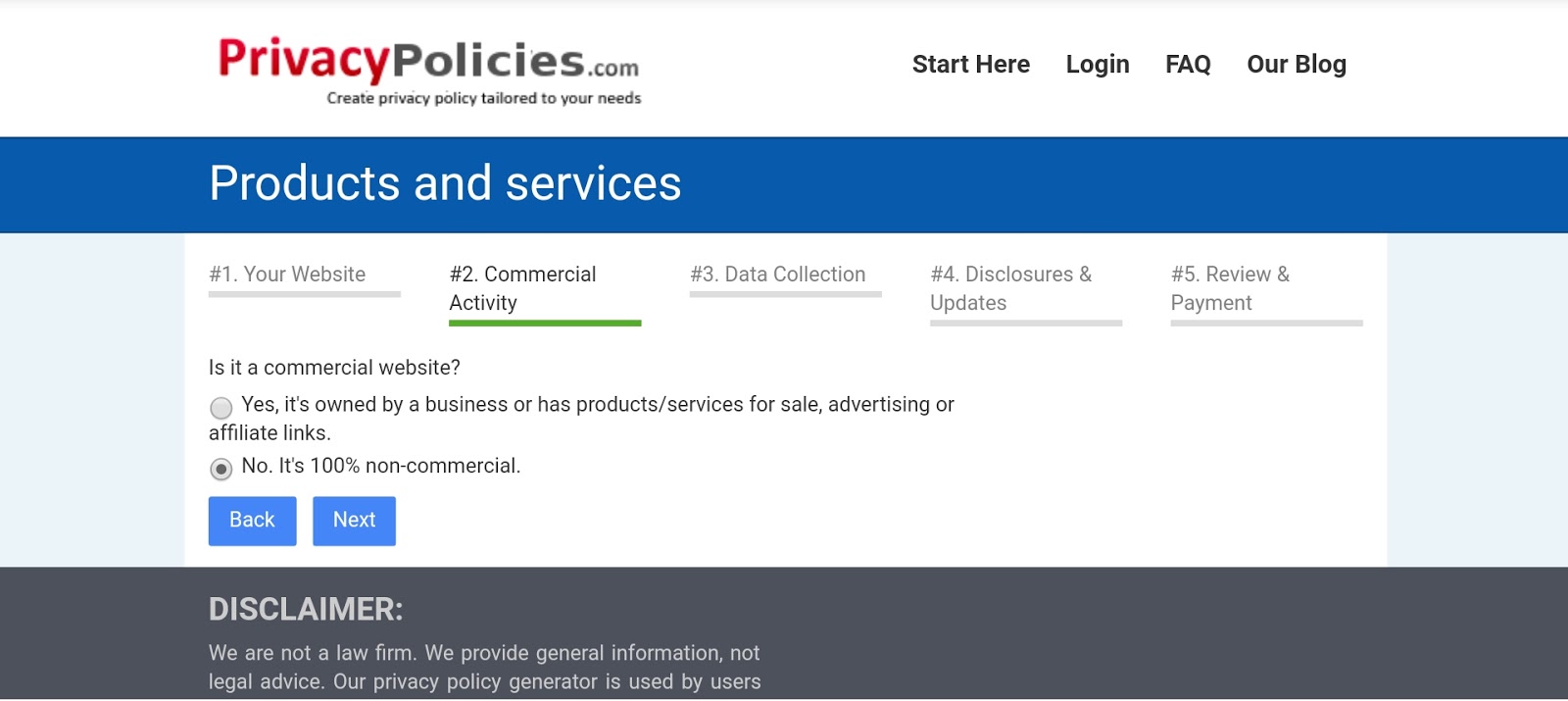Open the #4. Disclosures & Updates step
This screenshot has width=1568, height=701.
1010,288
